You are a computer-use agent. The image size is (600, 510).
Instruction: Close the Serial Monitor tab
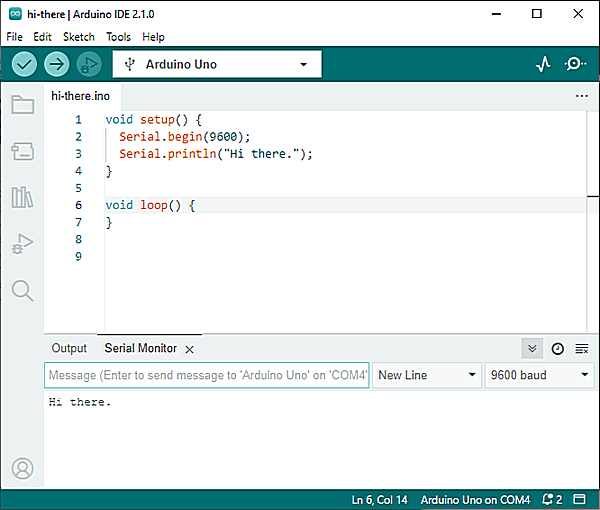189,349
